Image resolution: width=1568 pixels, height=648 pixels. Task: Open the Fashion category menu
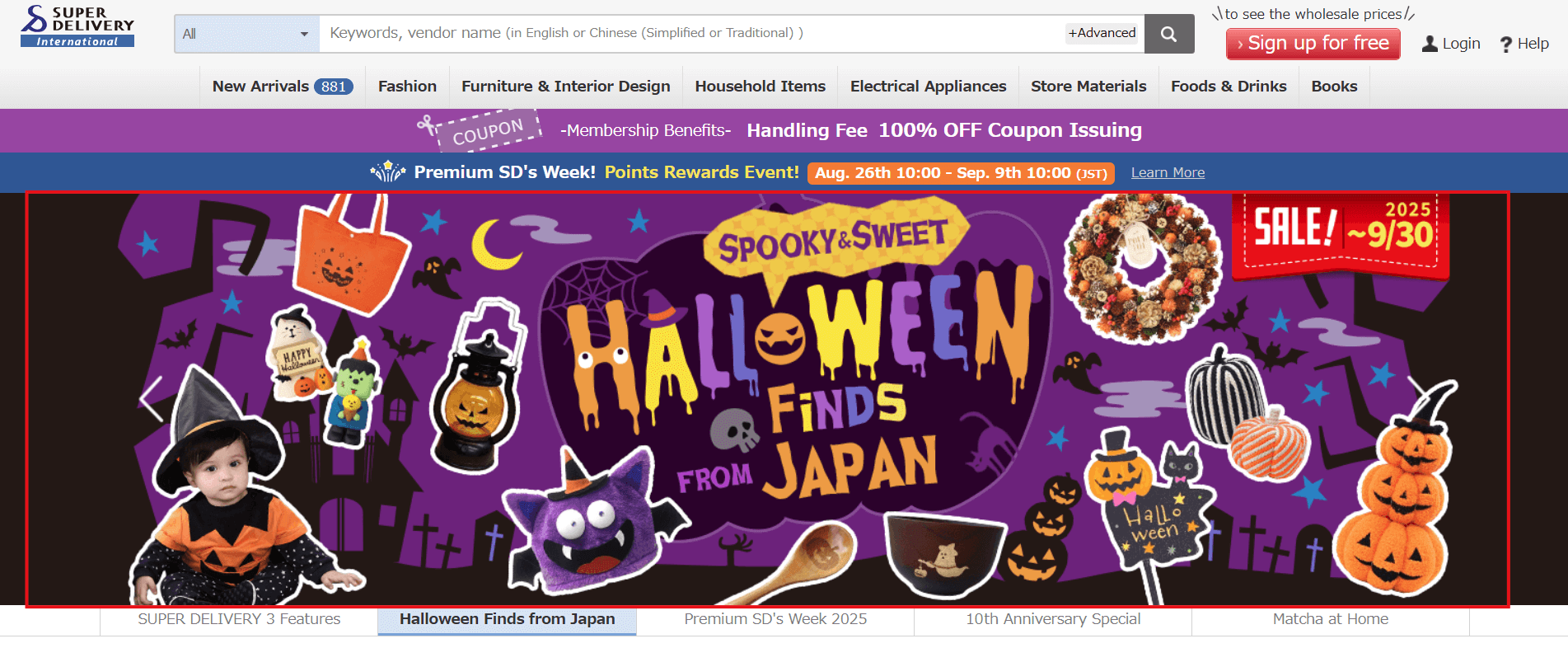coord(407,87)
